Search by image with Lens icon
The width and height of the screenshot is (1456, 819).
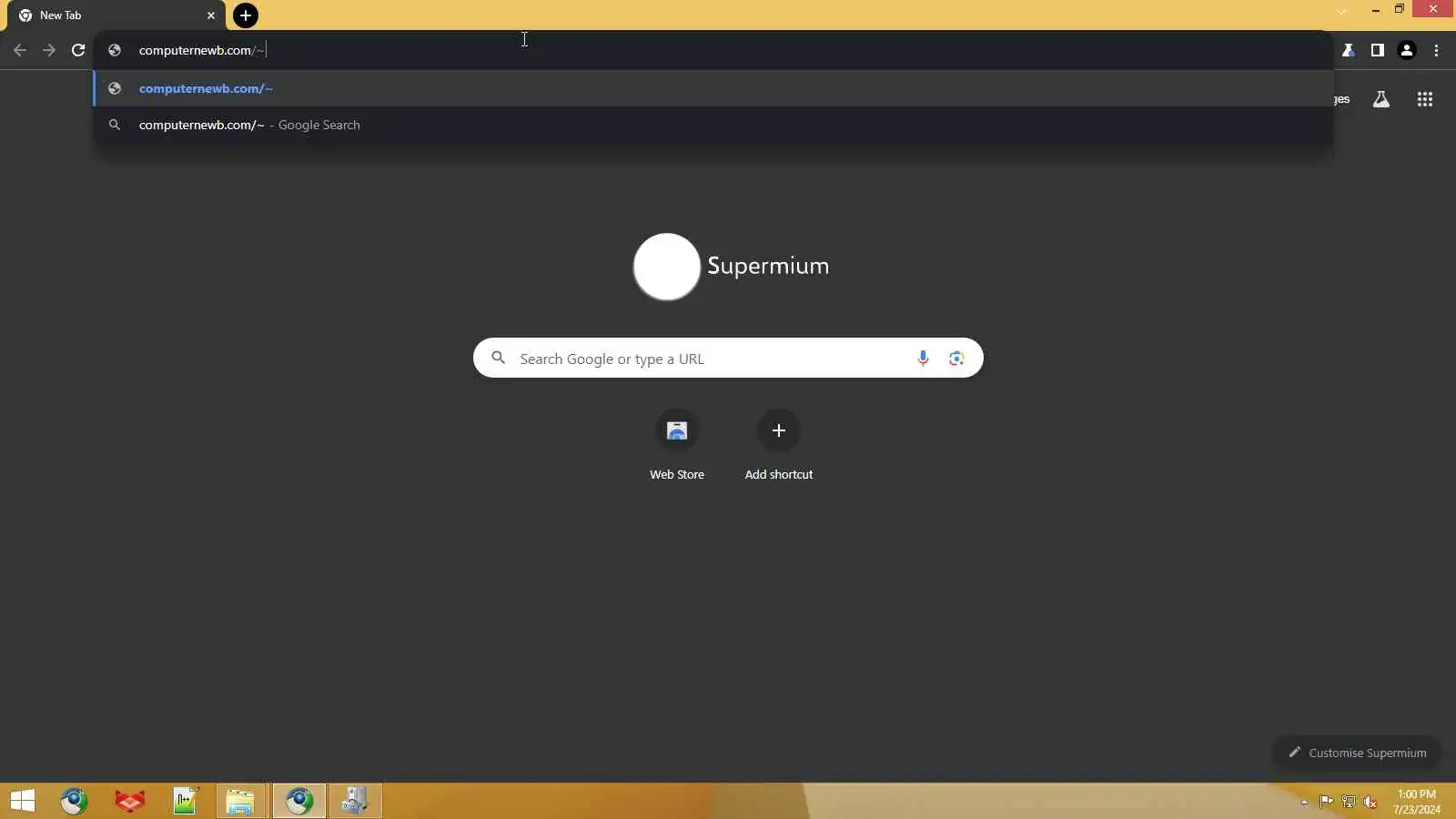click(x=956, y=358)
